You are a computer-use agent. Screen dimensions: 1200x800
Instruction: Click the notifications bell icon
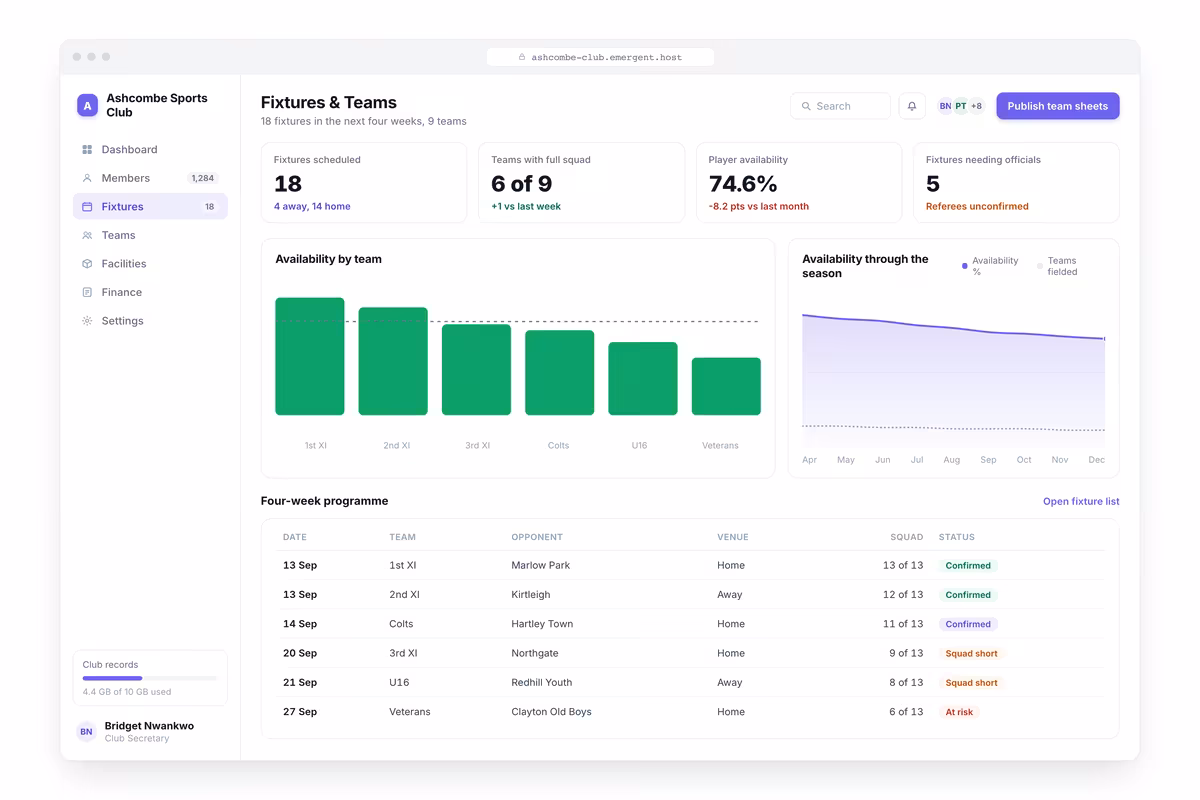[912, 106]
